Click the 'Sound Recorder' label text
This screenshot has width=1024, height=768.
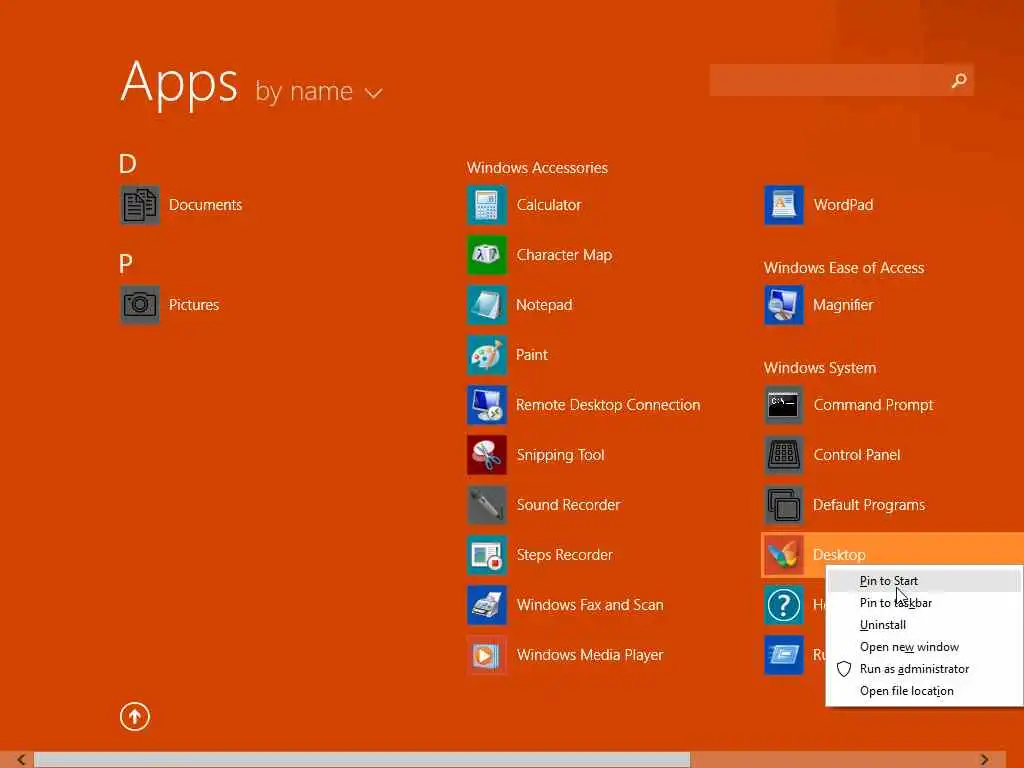568,505
